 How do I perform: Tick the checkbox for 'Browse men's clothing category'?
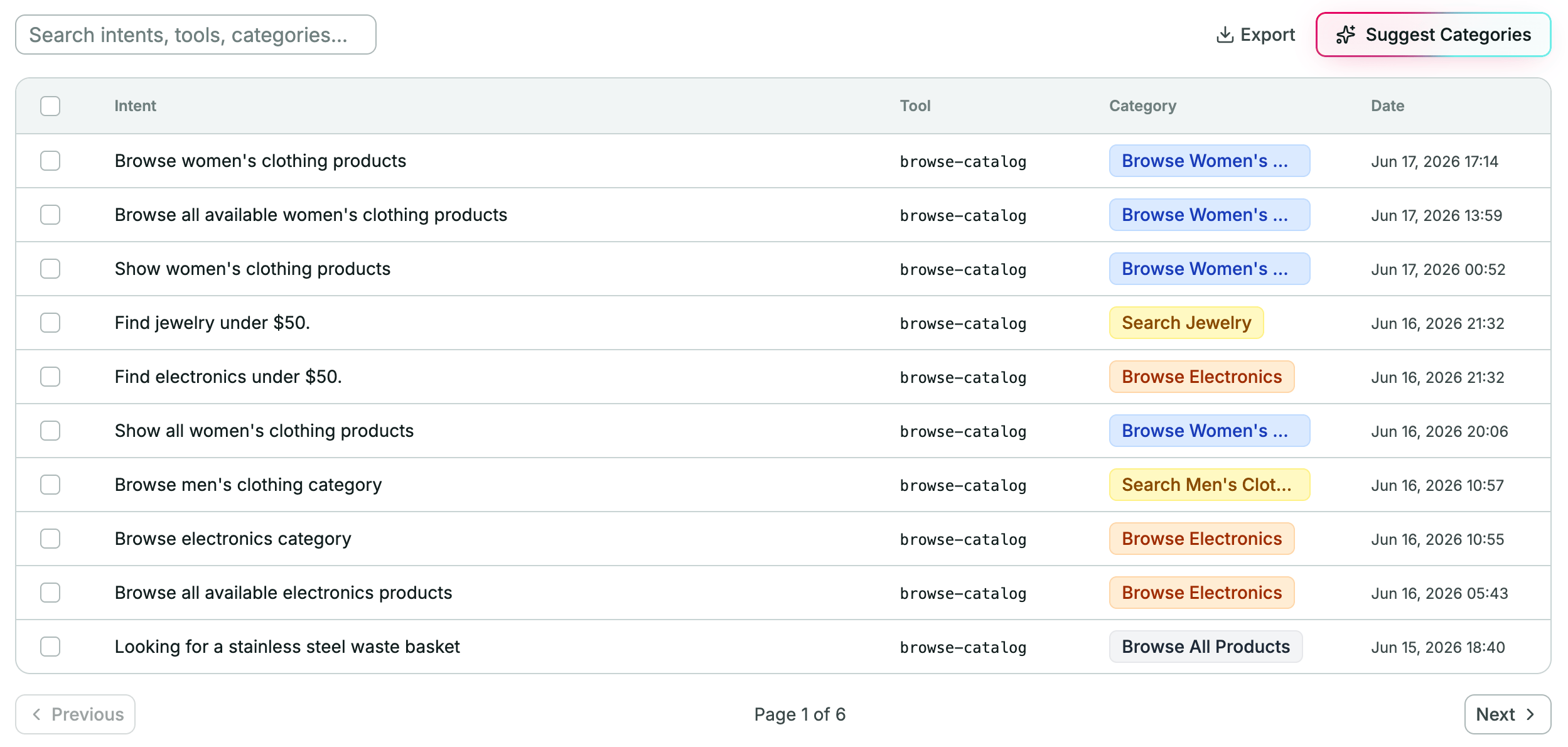pos(50,485)
